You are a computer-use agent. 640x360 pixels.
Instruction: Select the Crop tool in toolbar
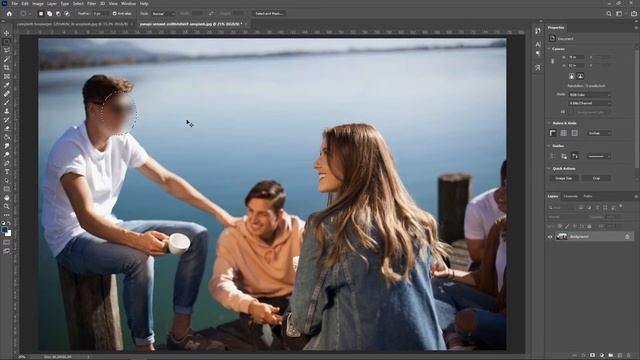click(7, 68)
